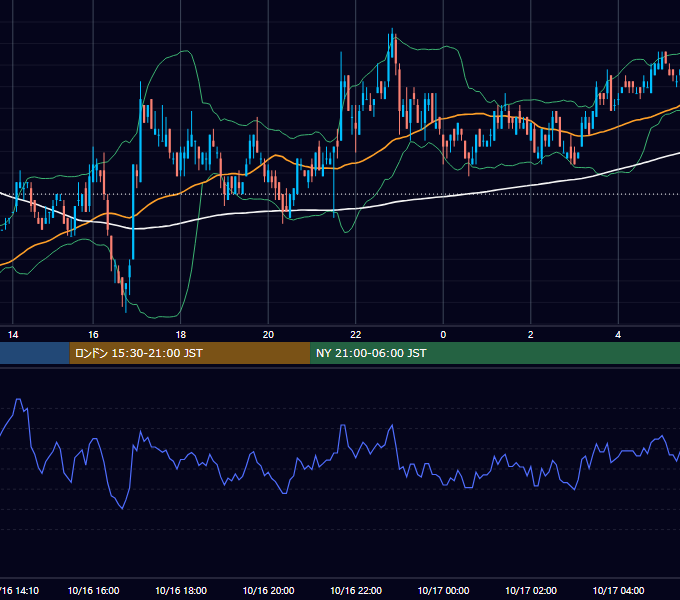Click the 10/16 16:00 time label

pos(93,590)
